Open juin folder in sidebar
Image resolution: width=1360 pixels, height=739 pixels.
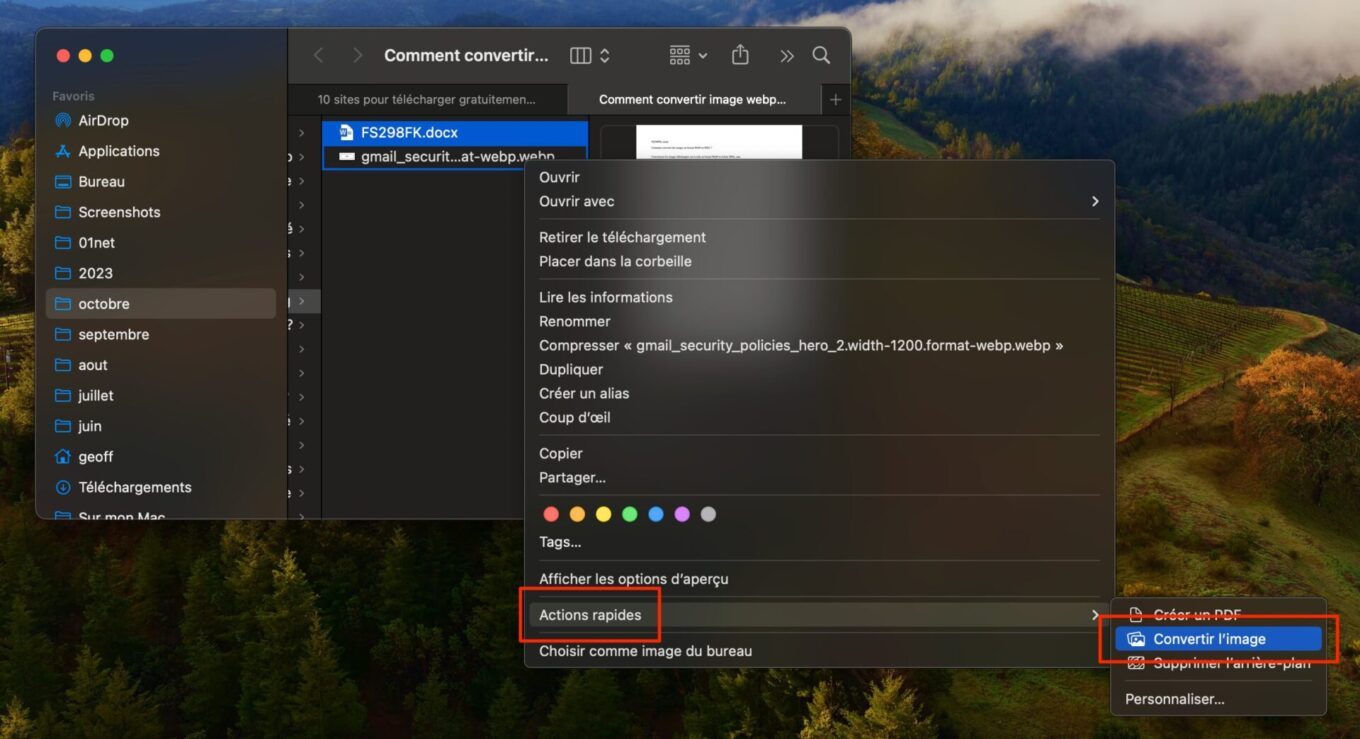(x=90, y=426)
